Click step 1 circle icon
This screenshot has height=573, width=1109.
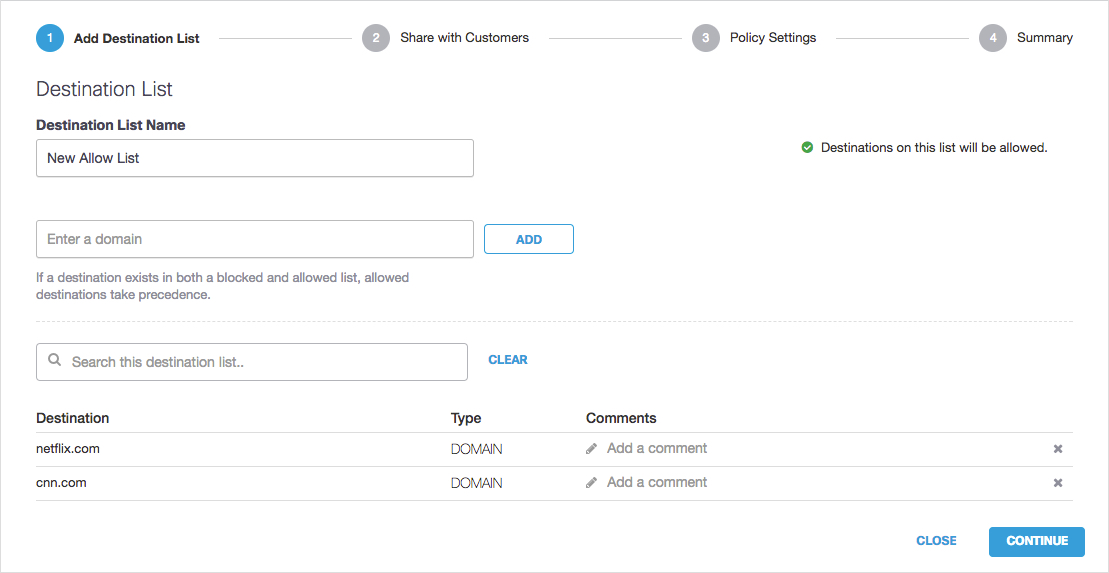coord(50,38)
